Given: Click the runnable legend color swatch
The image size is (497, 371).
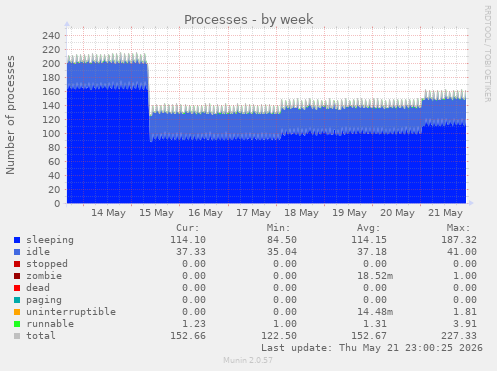Looking at the screenshot, I should coord(17,324).
